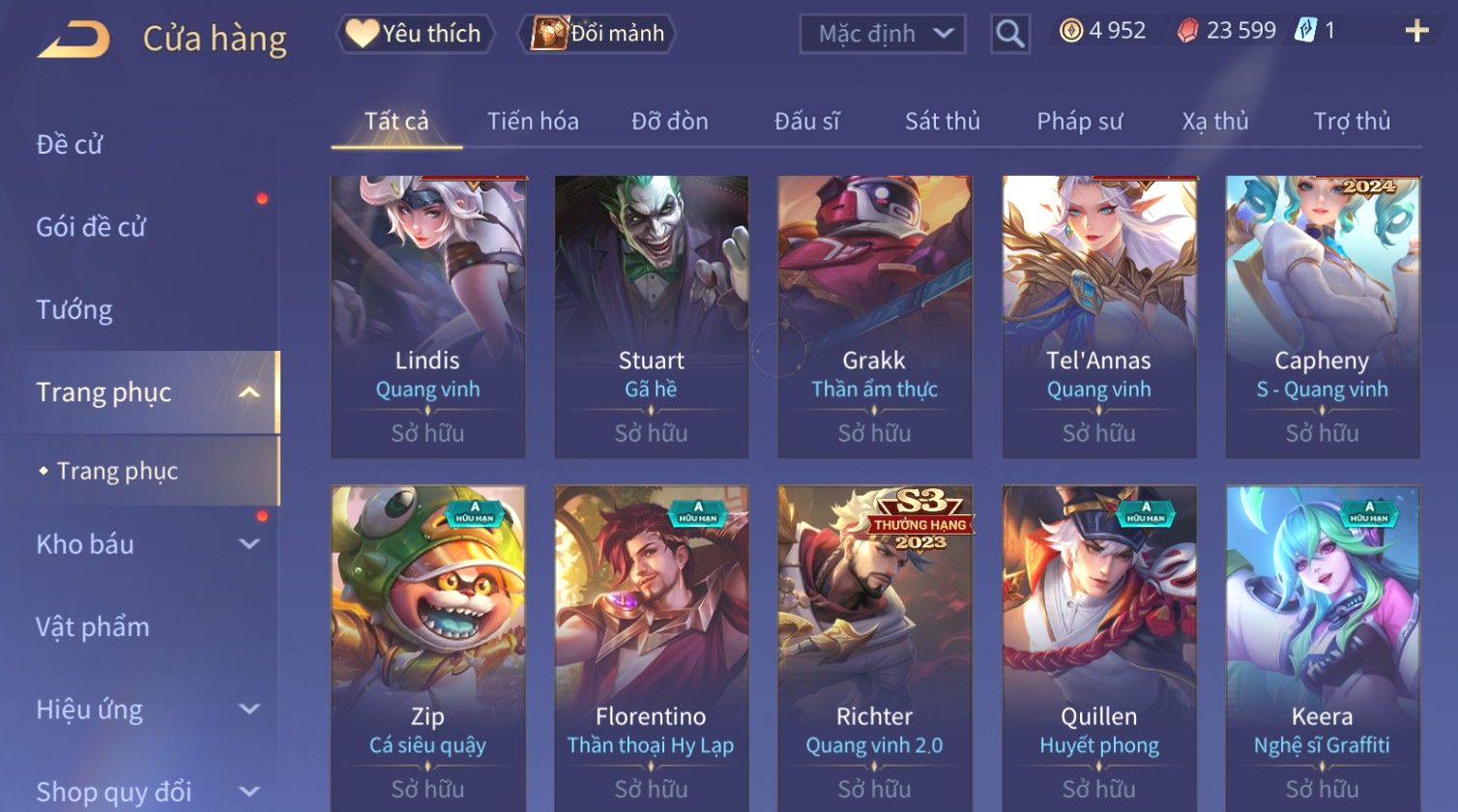Open Đổi mảnh chest exchange button

[x=598, y=34]
